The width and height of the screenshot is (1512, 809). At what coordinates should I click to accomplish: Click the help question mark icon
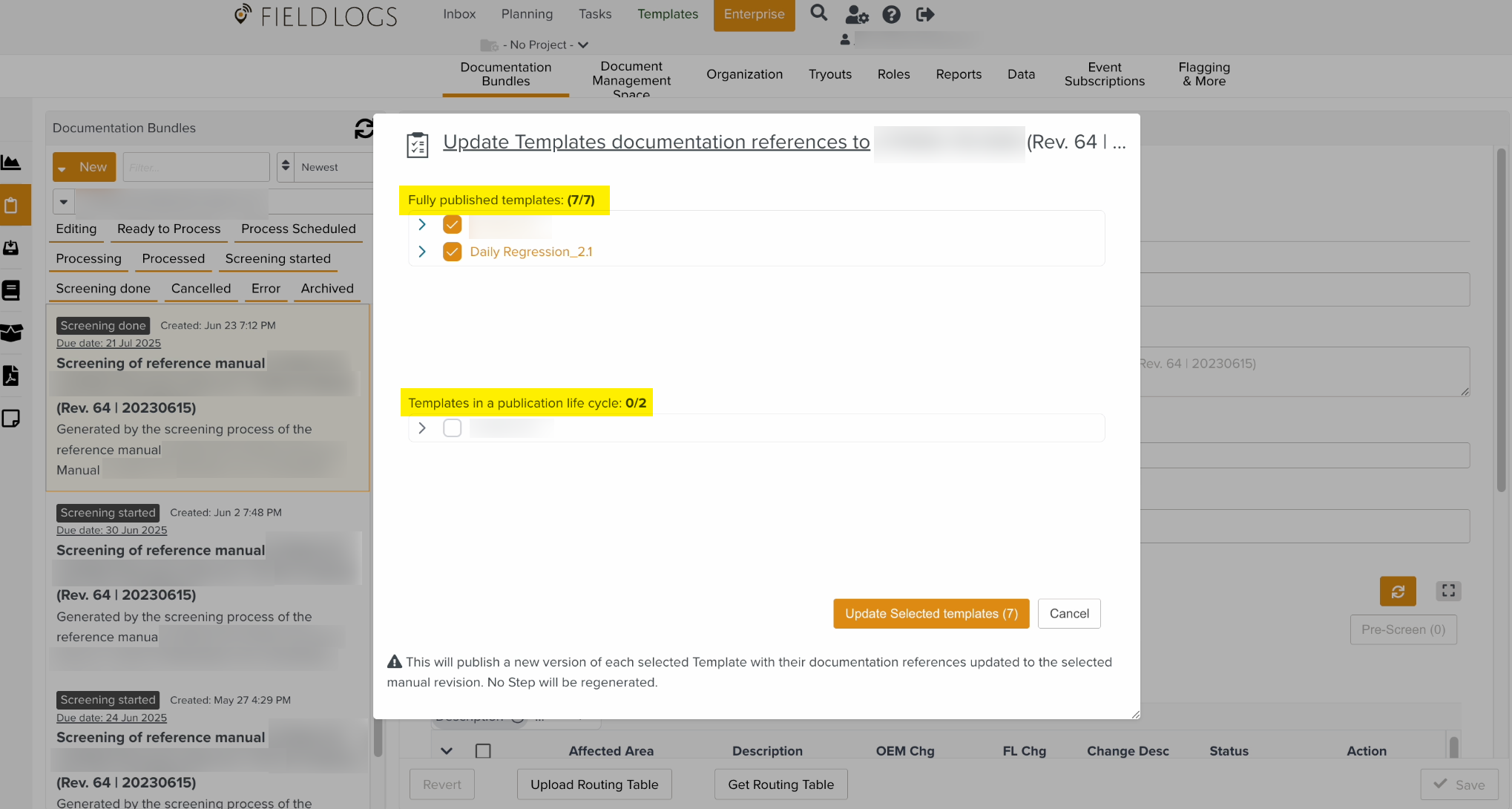pos(891,14)
